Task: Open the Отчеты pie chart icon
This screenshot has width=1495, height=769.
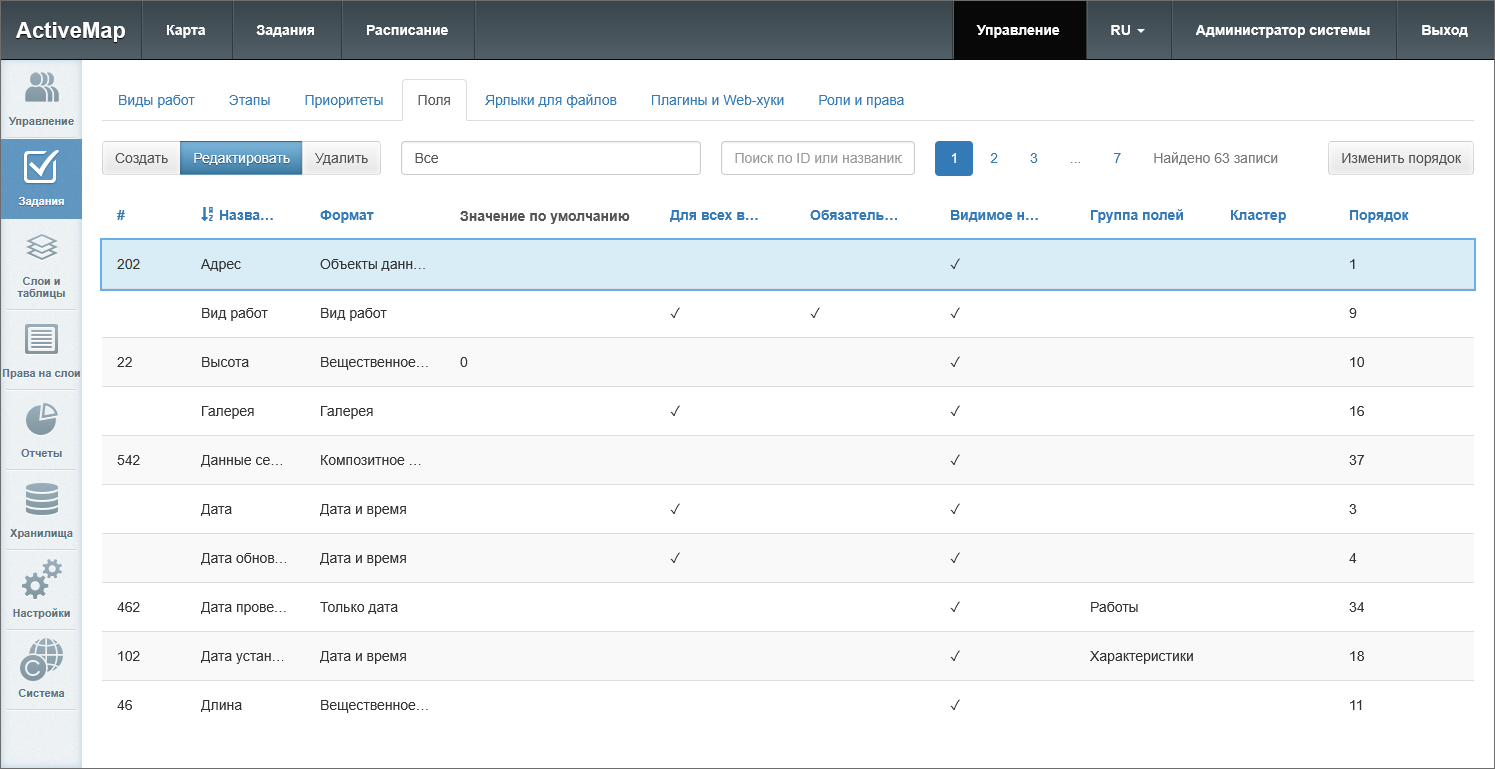Action: click(41, 420)
